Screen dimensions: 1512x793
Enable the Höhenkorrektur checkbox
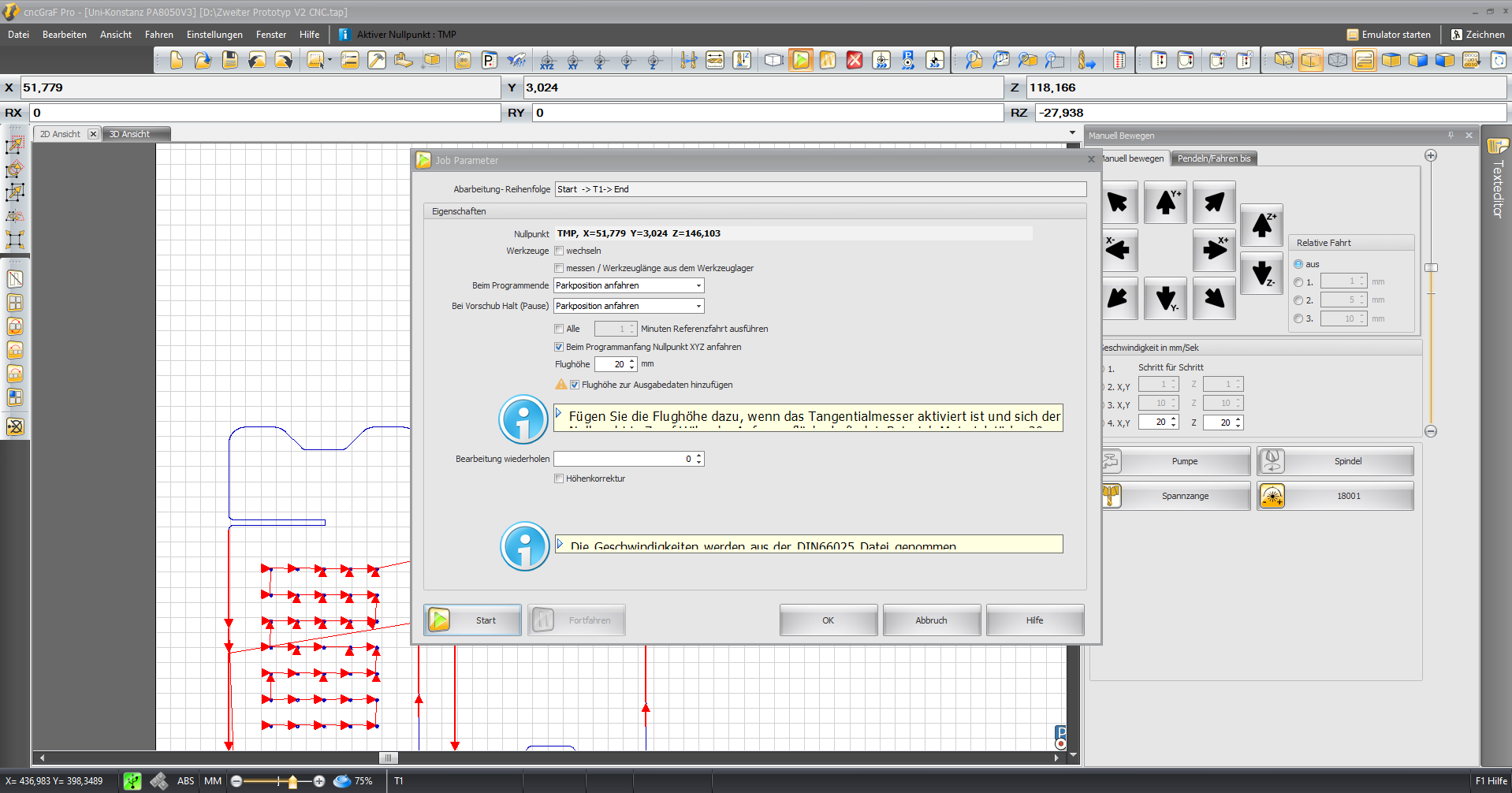click(559, 478)
